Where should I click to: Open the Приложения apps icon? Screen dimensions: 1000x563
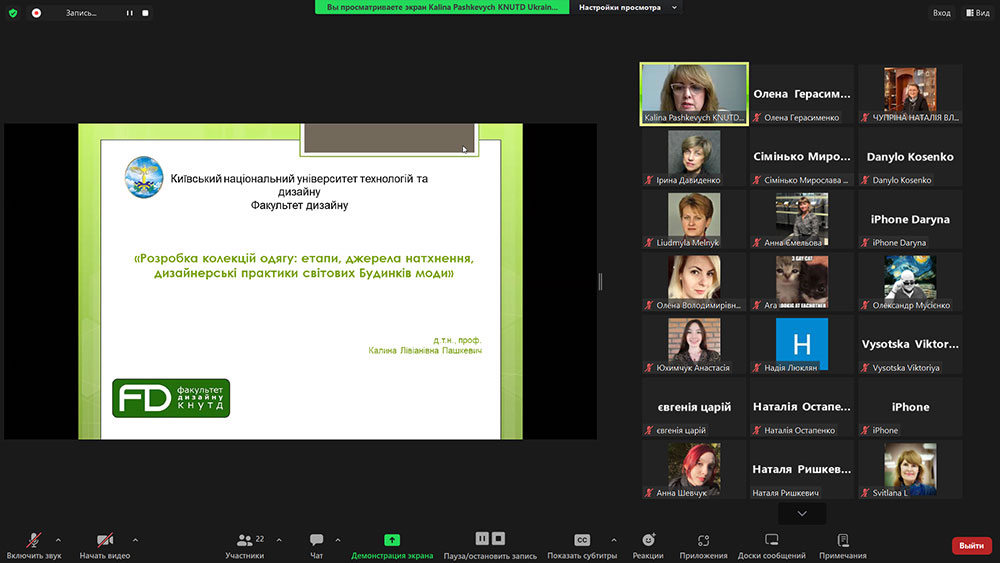point(703,540)
